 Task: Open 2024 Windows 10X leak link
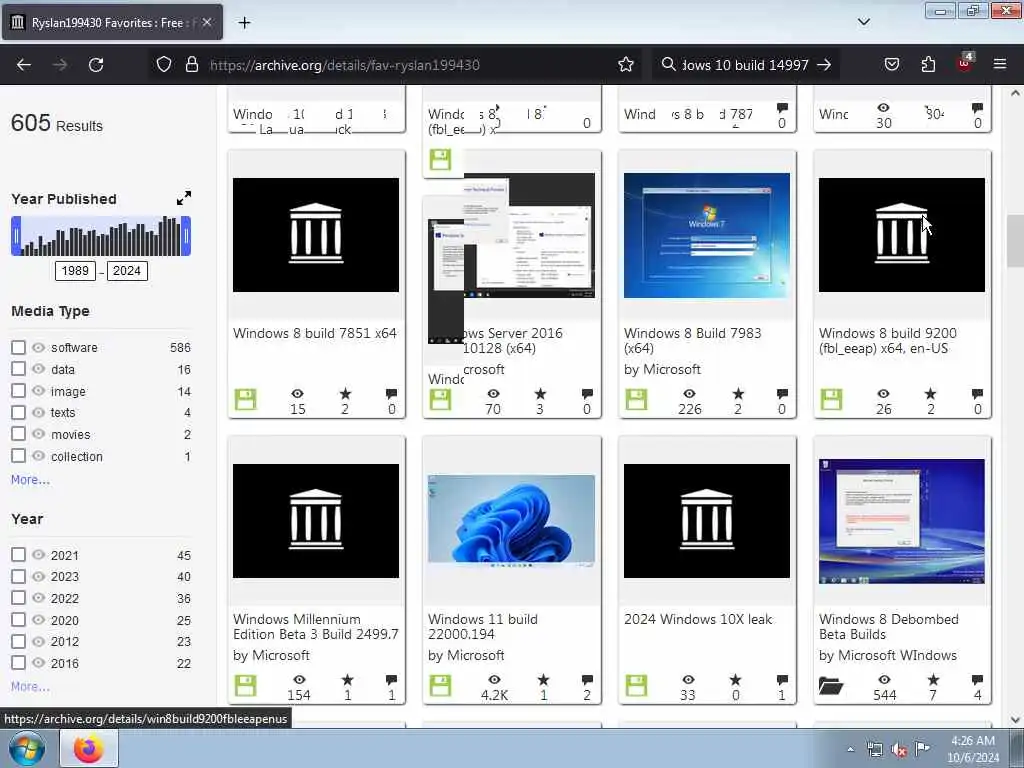(x=698, y=619)
